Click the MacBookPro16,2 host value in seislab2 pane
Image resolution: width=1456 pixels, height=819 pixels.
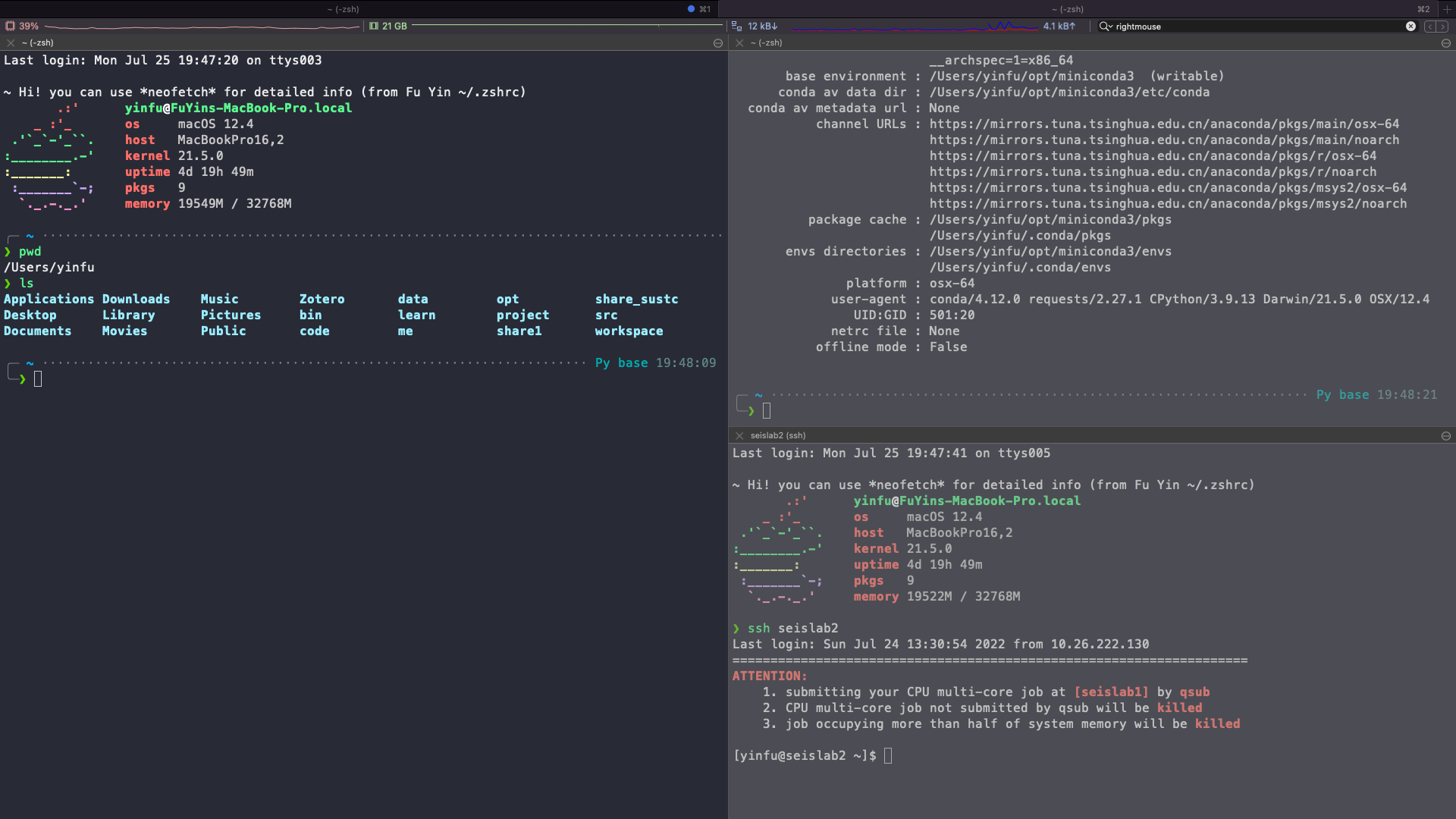[960, 533]
